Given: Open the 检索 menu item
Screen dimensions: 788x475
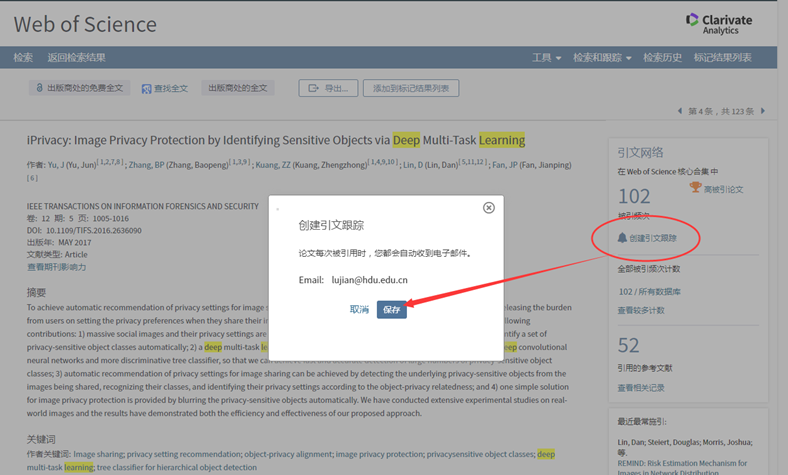Looking at the screenshot, I should pyautogui.click(x=23, y=57).
